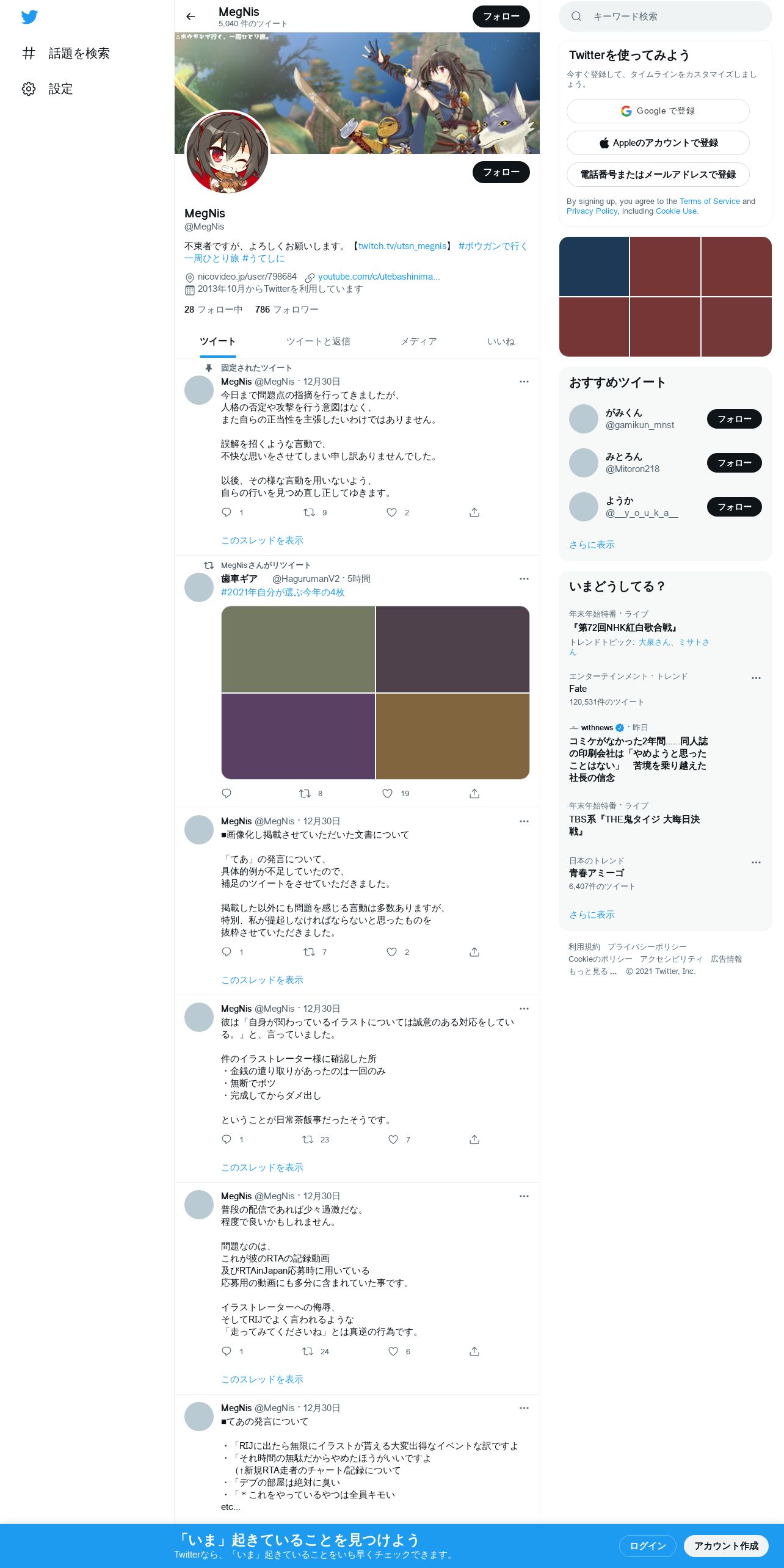This screenshot has width=784, height=1568.
Task: Expand もっと見る footer links
Action: coord(592,971)
